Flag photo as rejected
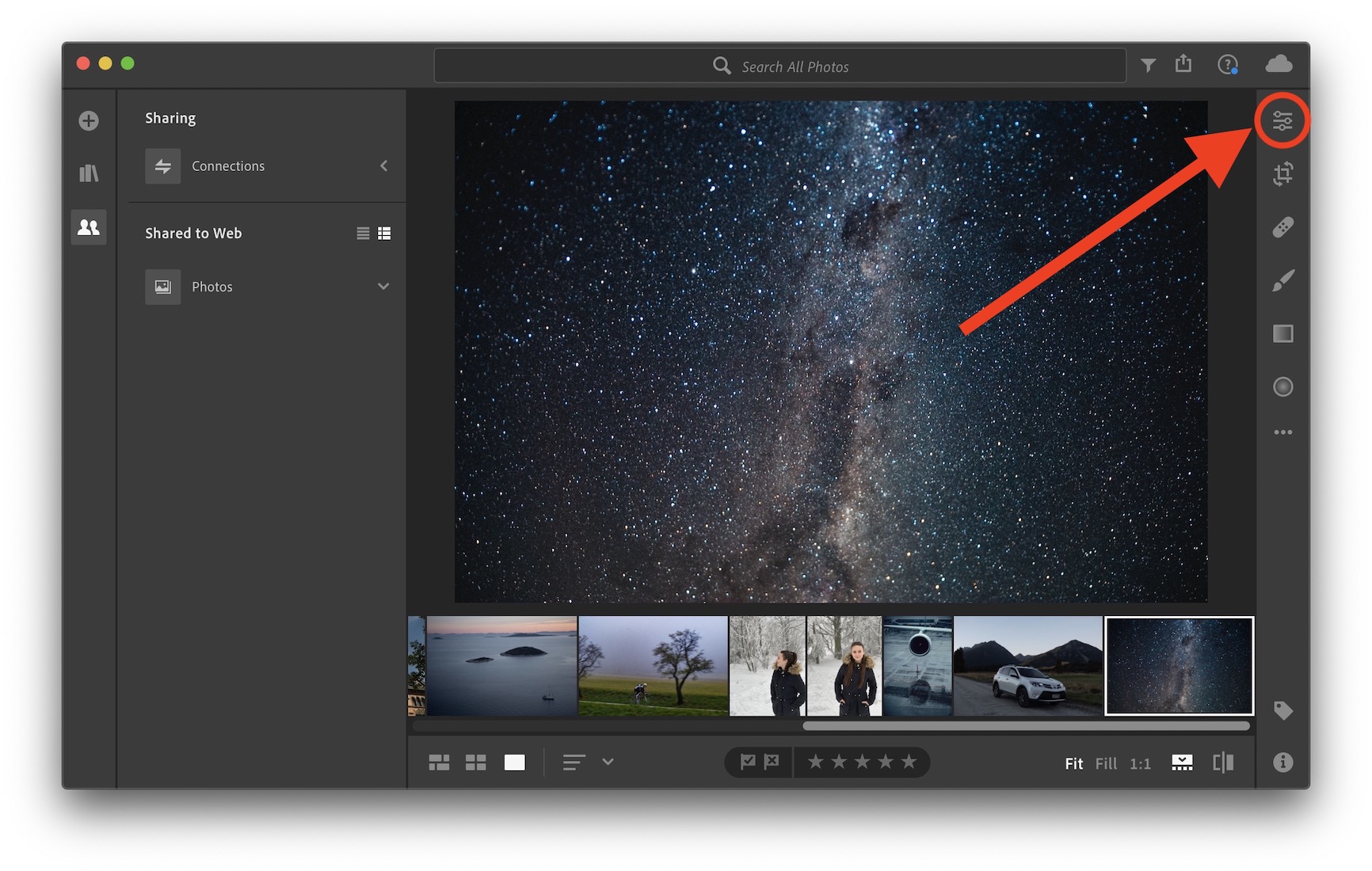1372x871 pixels. 772,762
